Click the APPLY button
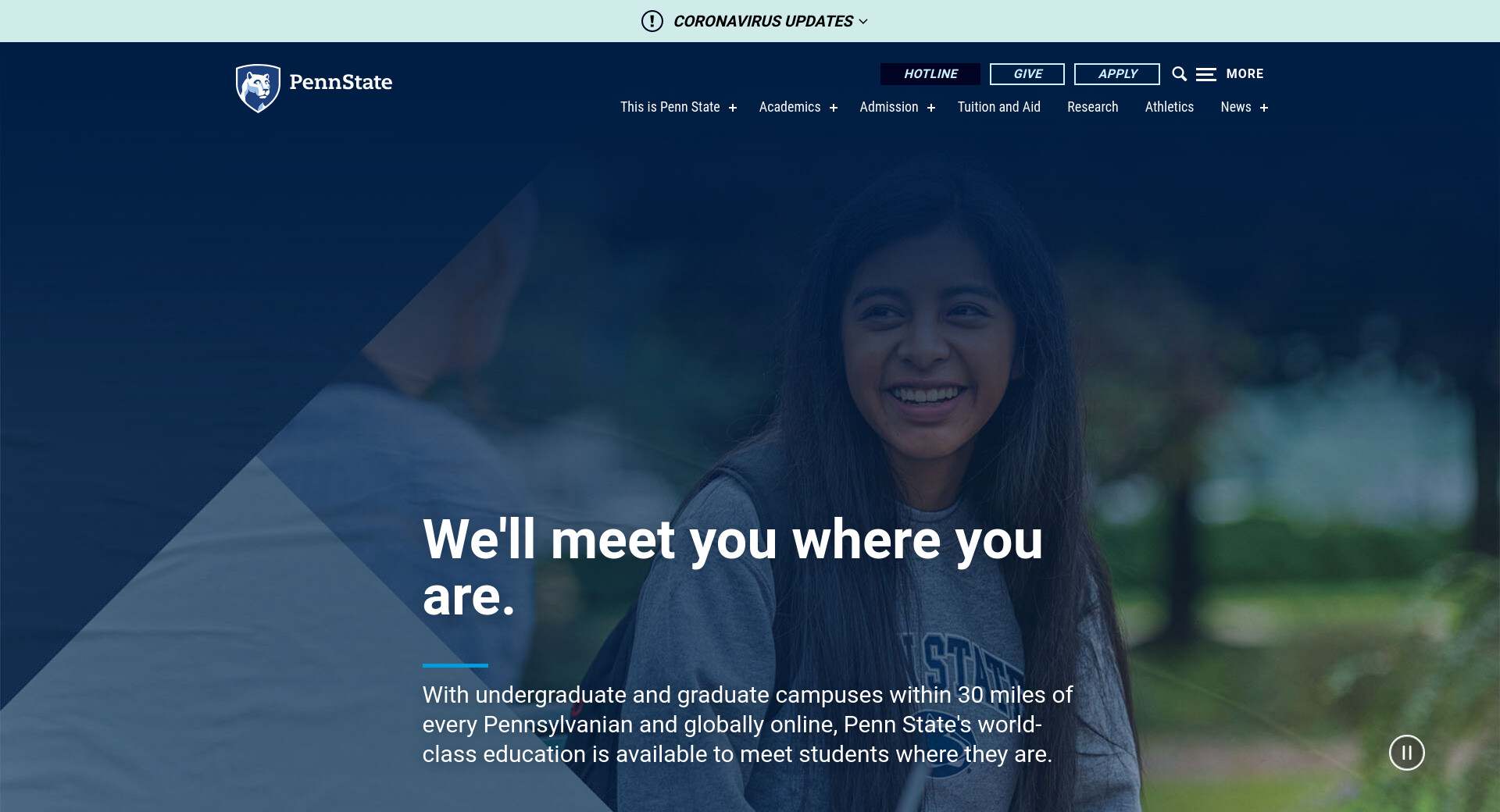 click(1117, 74)
